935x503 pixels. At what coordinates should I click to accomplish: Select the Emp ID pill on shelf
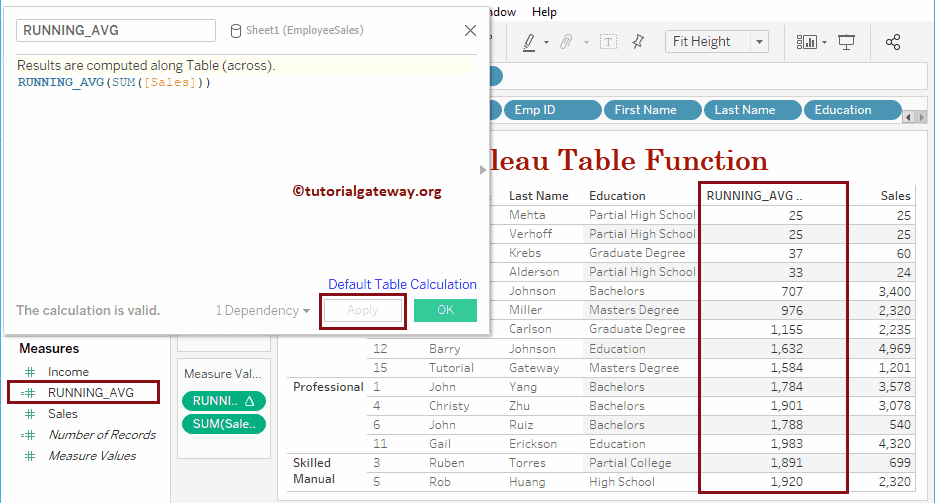click(x=553, y=110)
